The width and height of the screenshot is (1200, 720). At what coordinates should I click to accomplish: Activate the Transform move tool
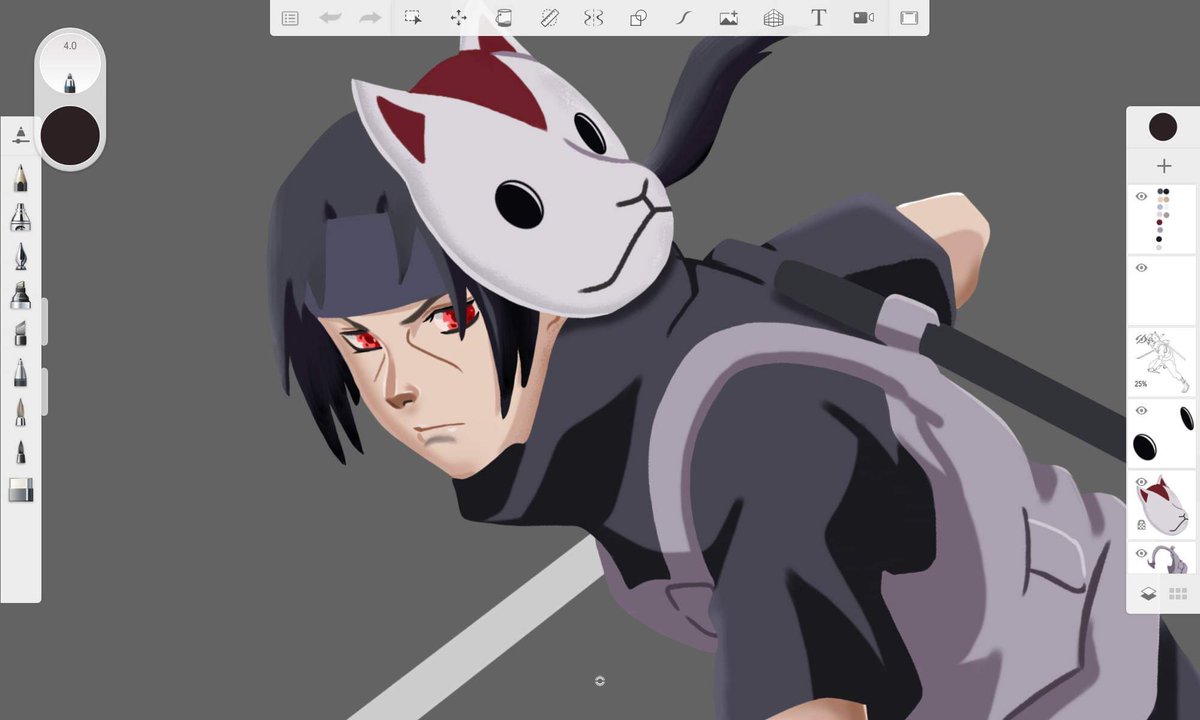459,18
